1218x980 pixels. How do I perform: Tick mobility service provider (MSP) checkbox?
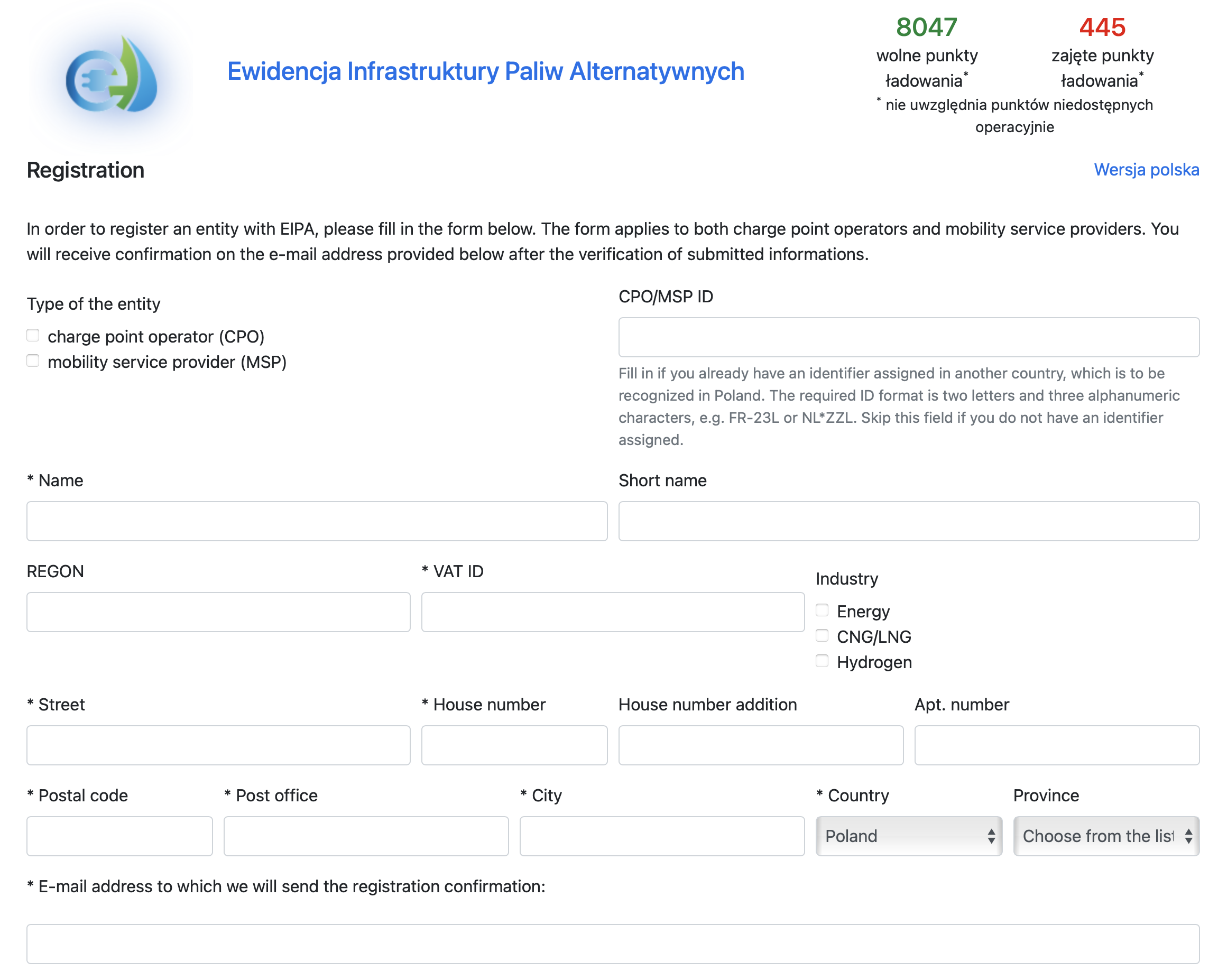33,362
